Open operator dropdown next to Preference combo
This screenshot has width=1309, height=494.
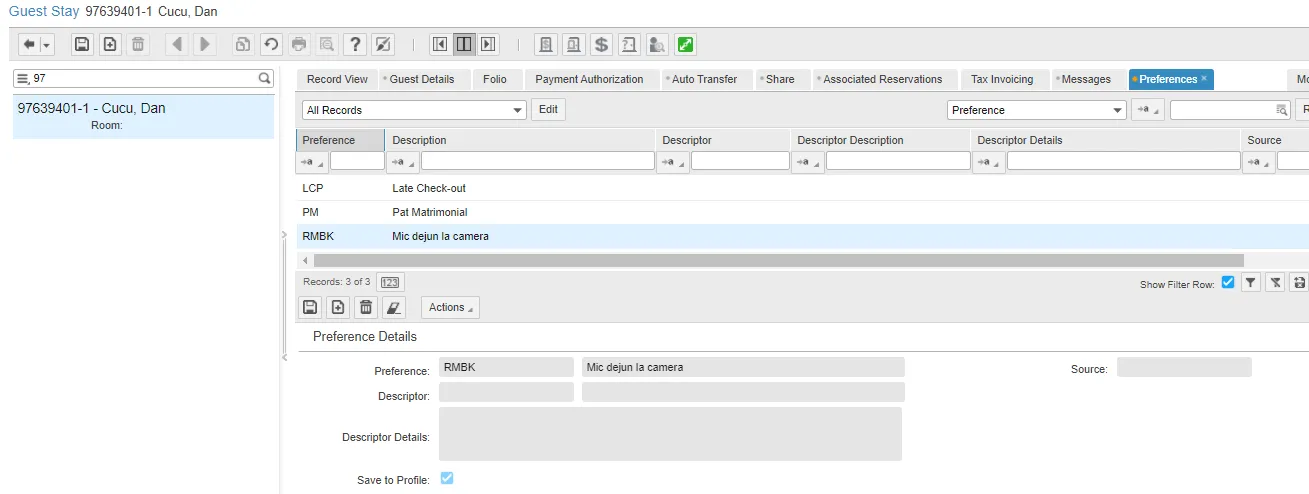[x=1148, y=110]
